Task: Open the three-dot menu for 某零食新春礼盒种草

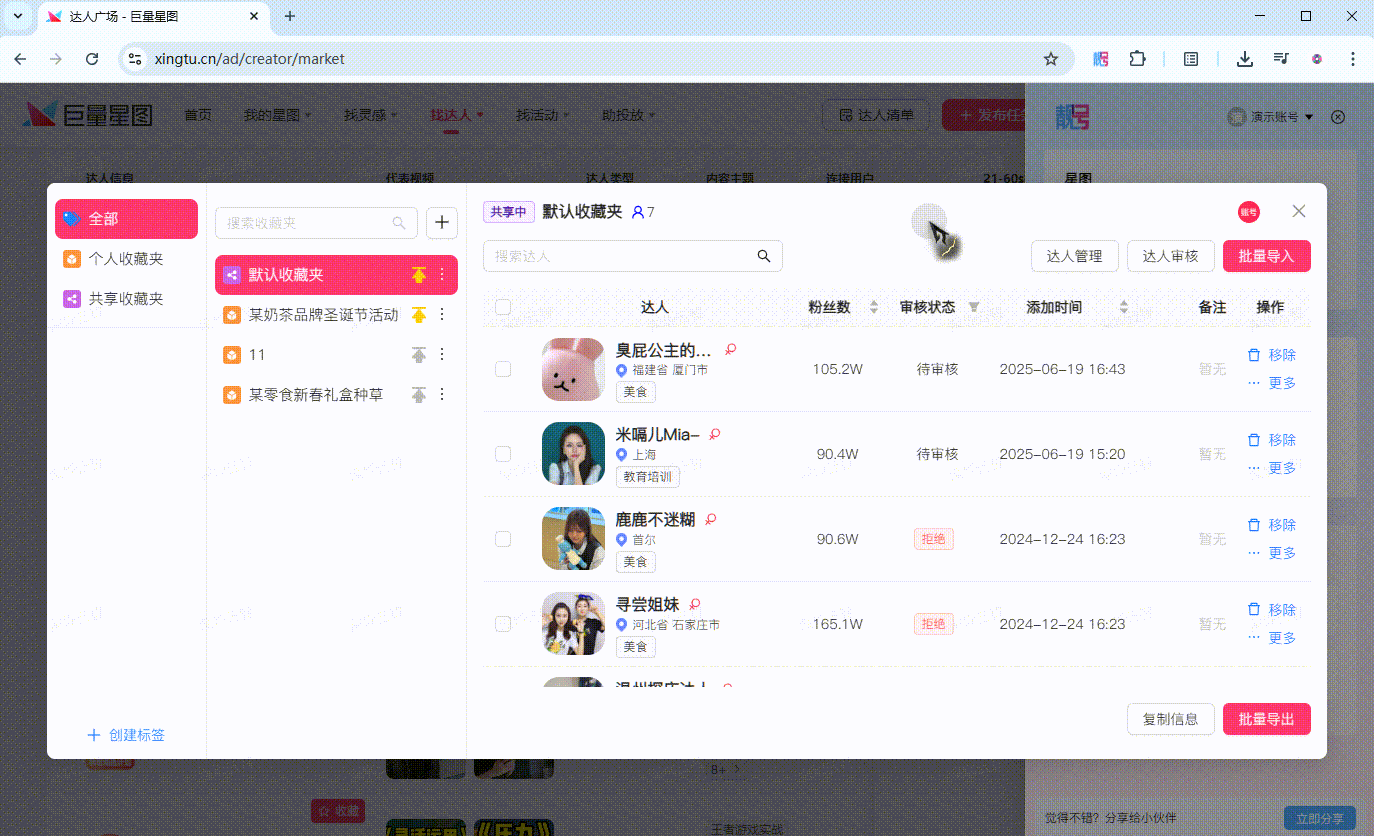Action: tap(443, 395)
